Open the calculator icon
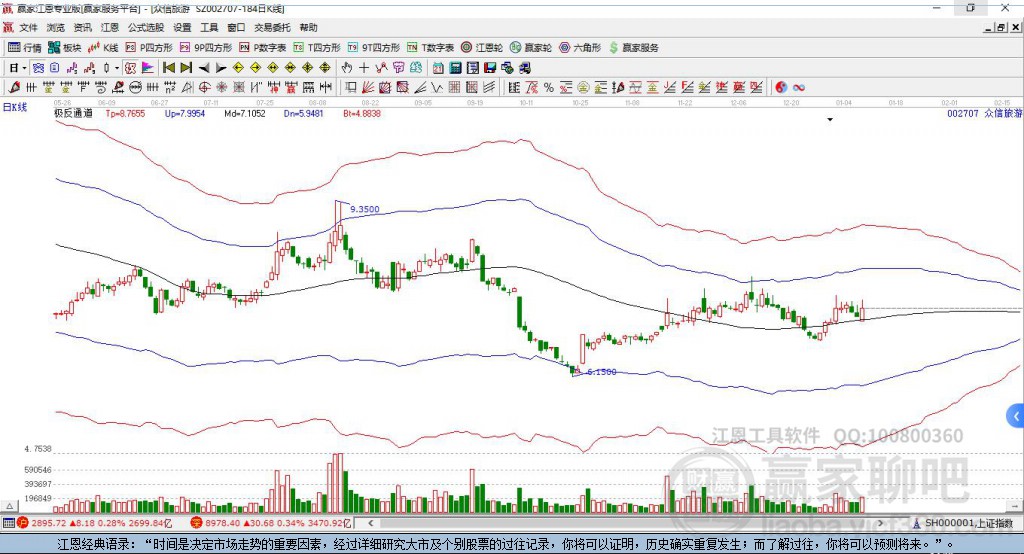1024x554 pixels. pos(455,68)
